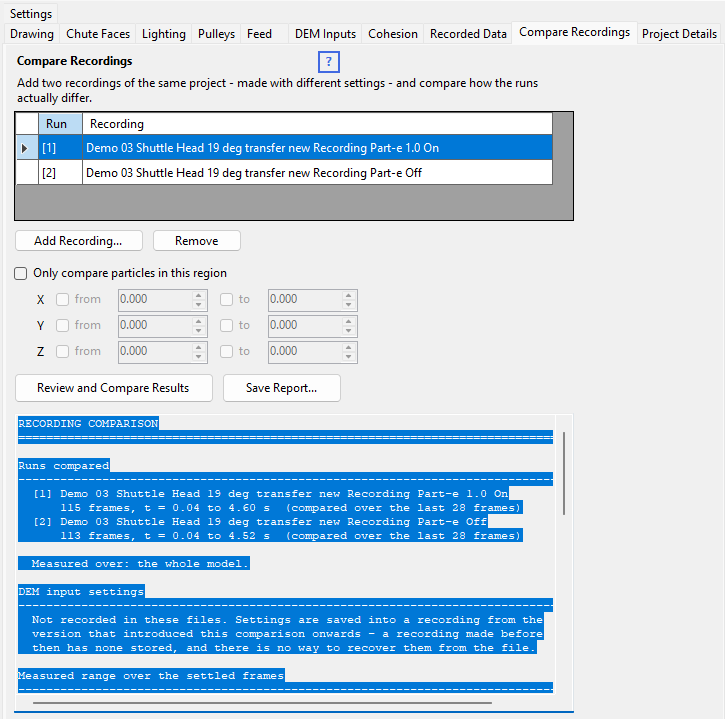Switch to the Cohesion tab

[x=393, y=34]
